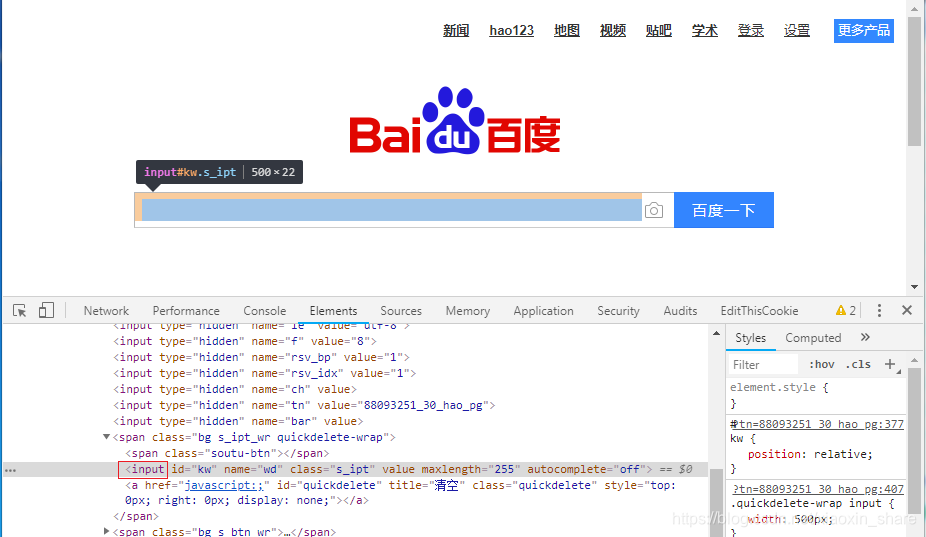Select hidden input name="ch" row
The image size is (926, 537).
pyautogui.click(x=235, y=389)
